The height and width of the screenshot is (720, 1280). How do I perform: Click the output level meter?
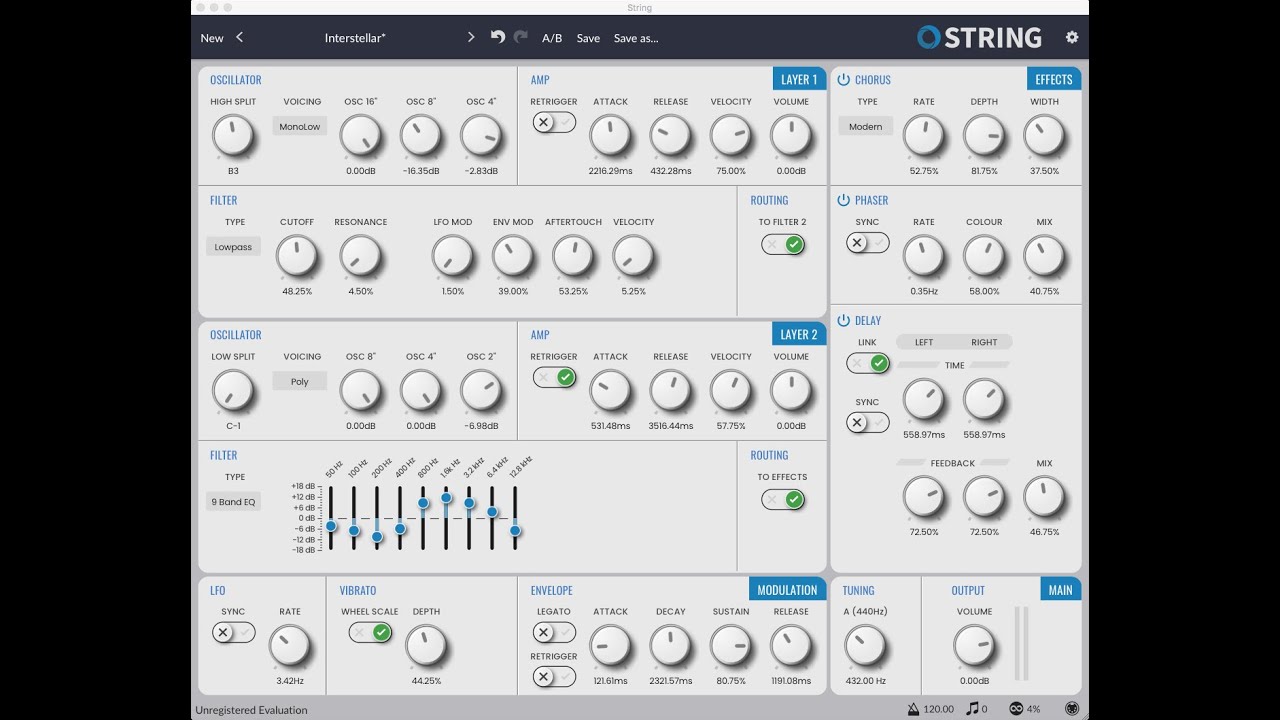pyautogui.click(x=1021, y=644)
